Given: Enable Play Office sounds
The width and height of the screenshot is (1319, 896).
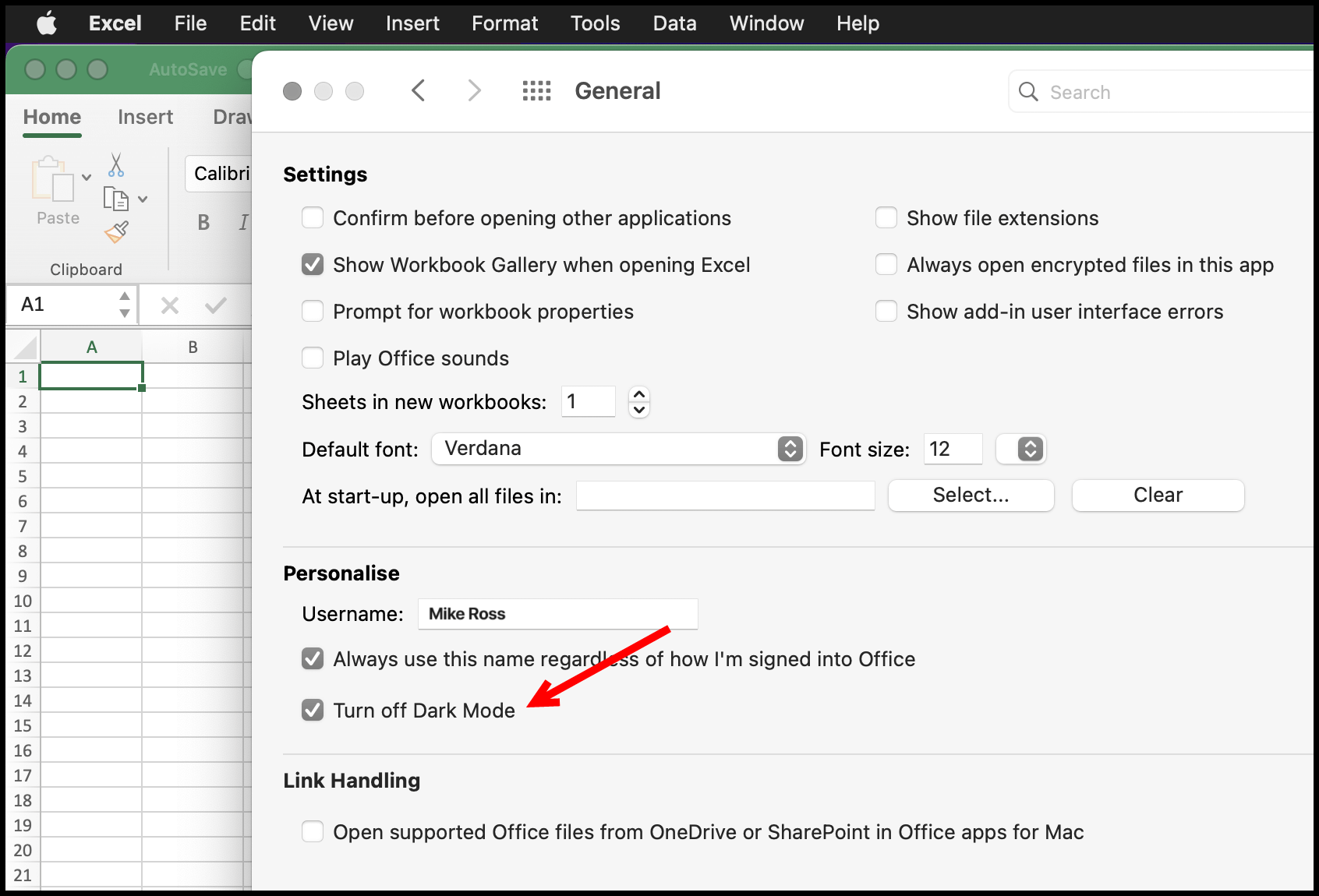Looking at the screenshot, I should tap(313, 358).
